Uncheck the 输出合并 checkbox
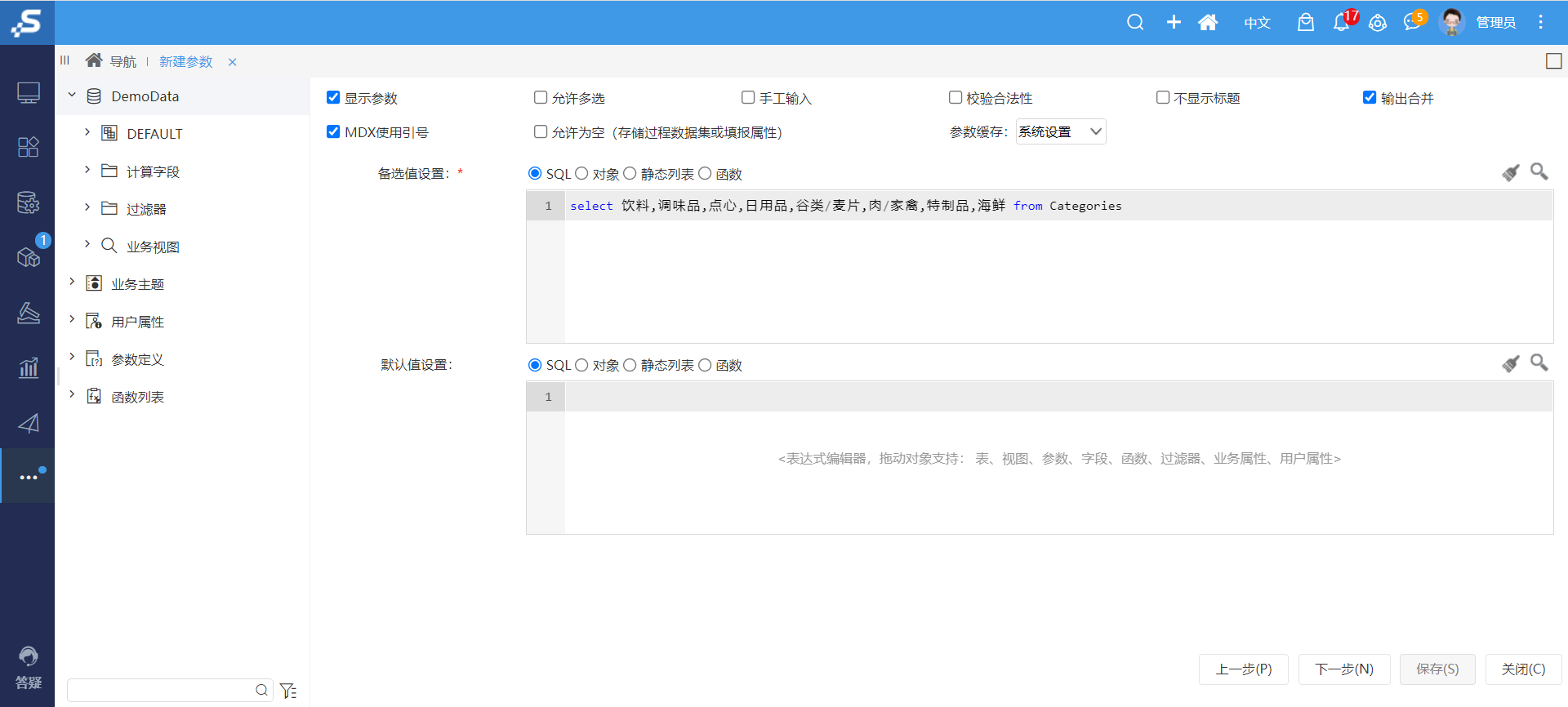This screenshot has height=707, width=1568. click(1370, 97)
